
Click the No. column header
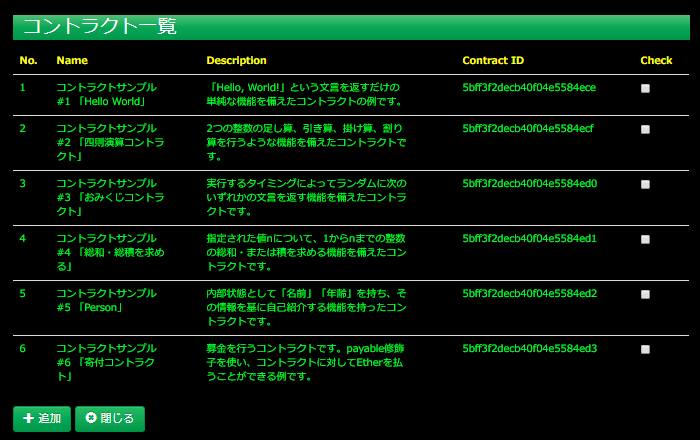(28, 61)
